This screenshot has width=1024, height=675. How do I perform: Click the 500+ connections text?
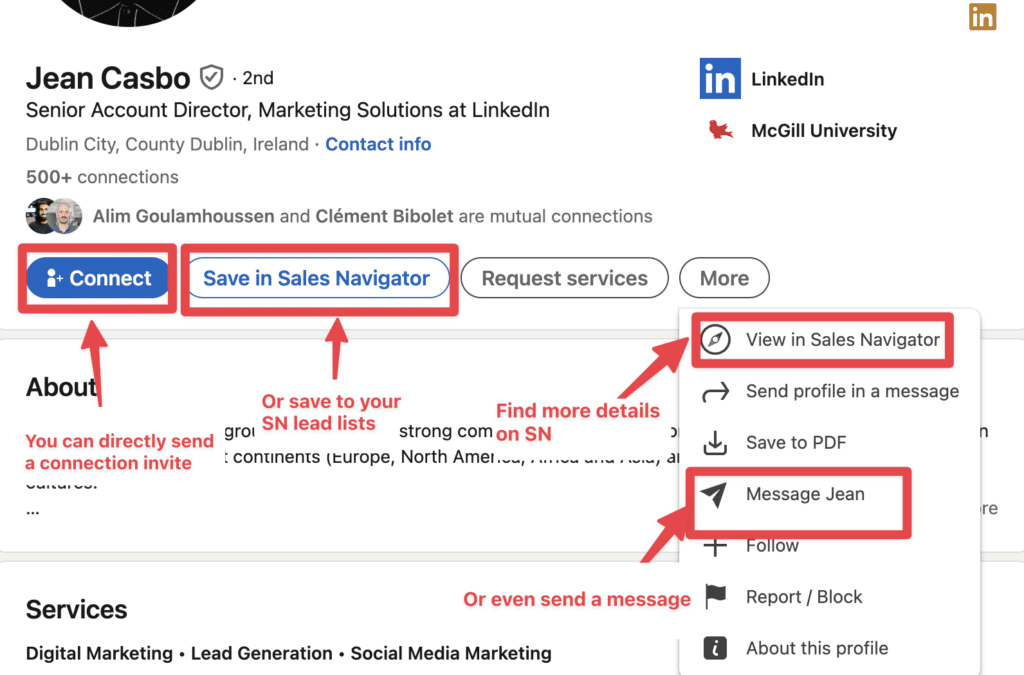point(103,177)
